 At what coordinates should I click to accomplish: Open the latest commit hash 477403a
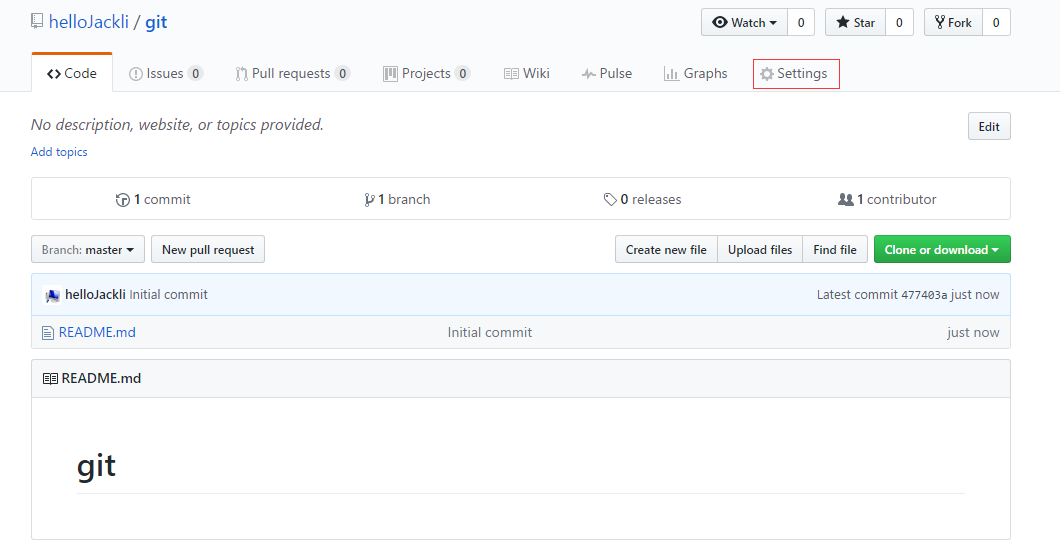[924, 295]
